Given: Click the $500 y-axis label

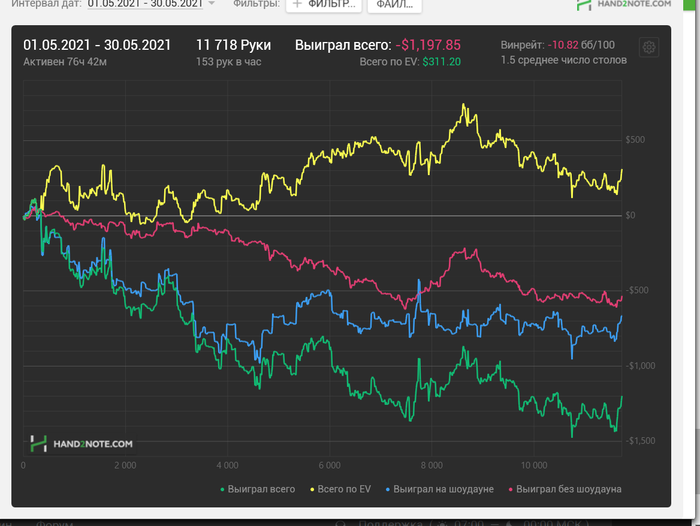Looking at the screenshot, I should (x=635, y=140).
